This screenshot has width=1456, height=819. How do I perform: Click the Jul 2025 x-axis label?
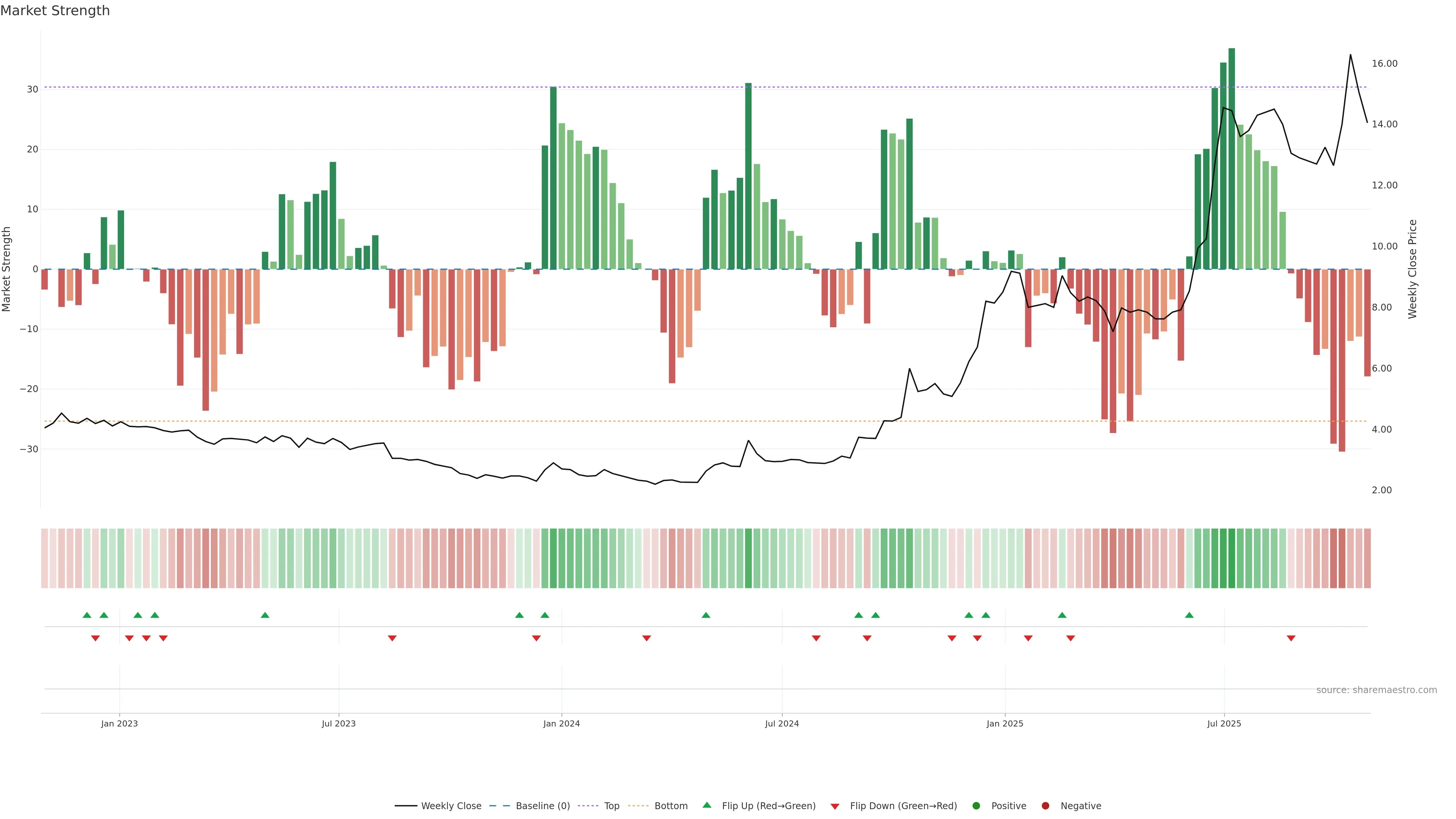[1224, 723]
